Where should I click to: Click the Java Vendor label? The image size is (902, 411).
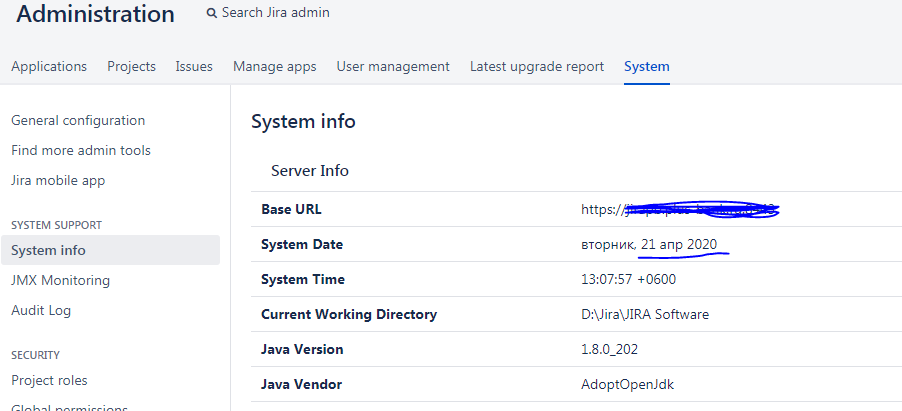(x=301, y=385)
